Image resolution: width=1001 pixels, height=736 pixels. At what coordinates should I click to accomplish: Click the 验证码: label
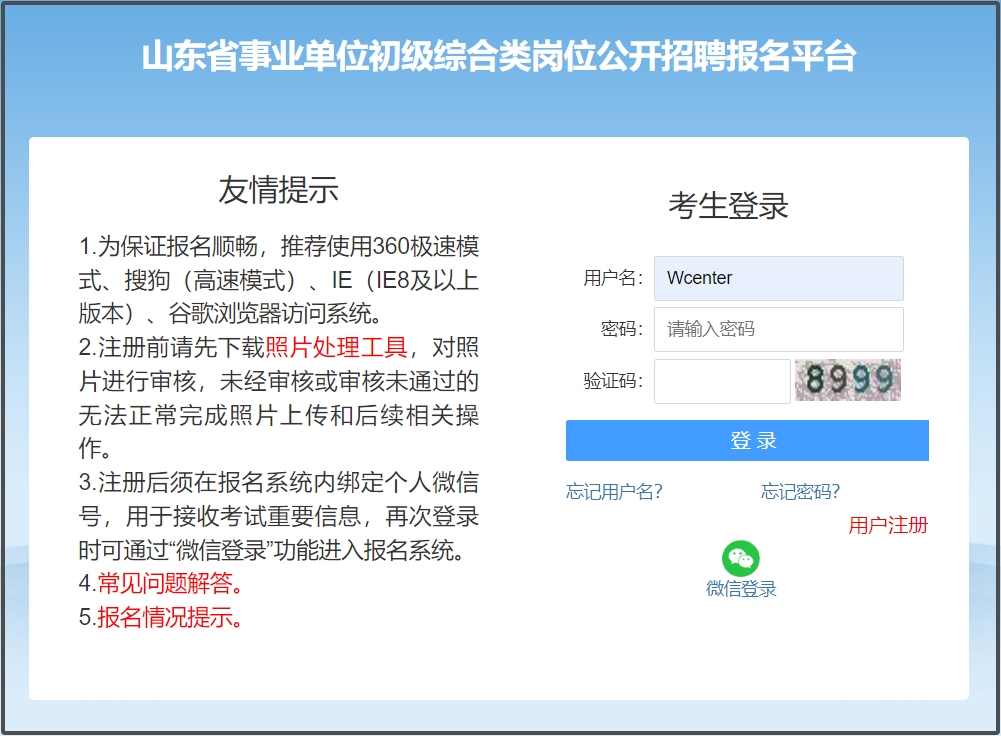pos(613,381)
